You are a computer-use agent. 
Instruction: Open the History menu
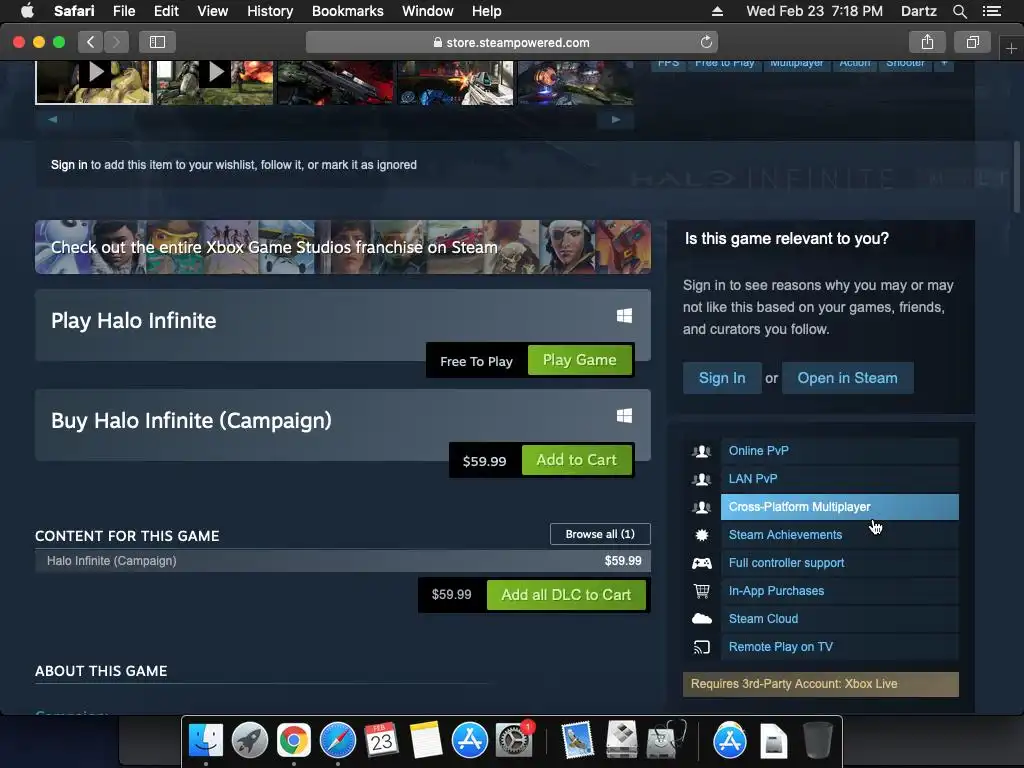pos(270,11)
